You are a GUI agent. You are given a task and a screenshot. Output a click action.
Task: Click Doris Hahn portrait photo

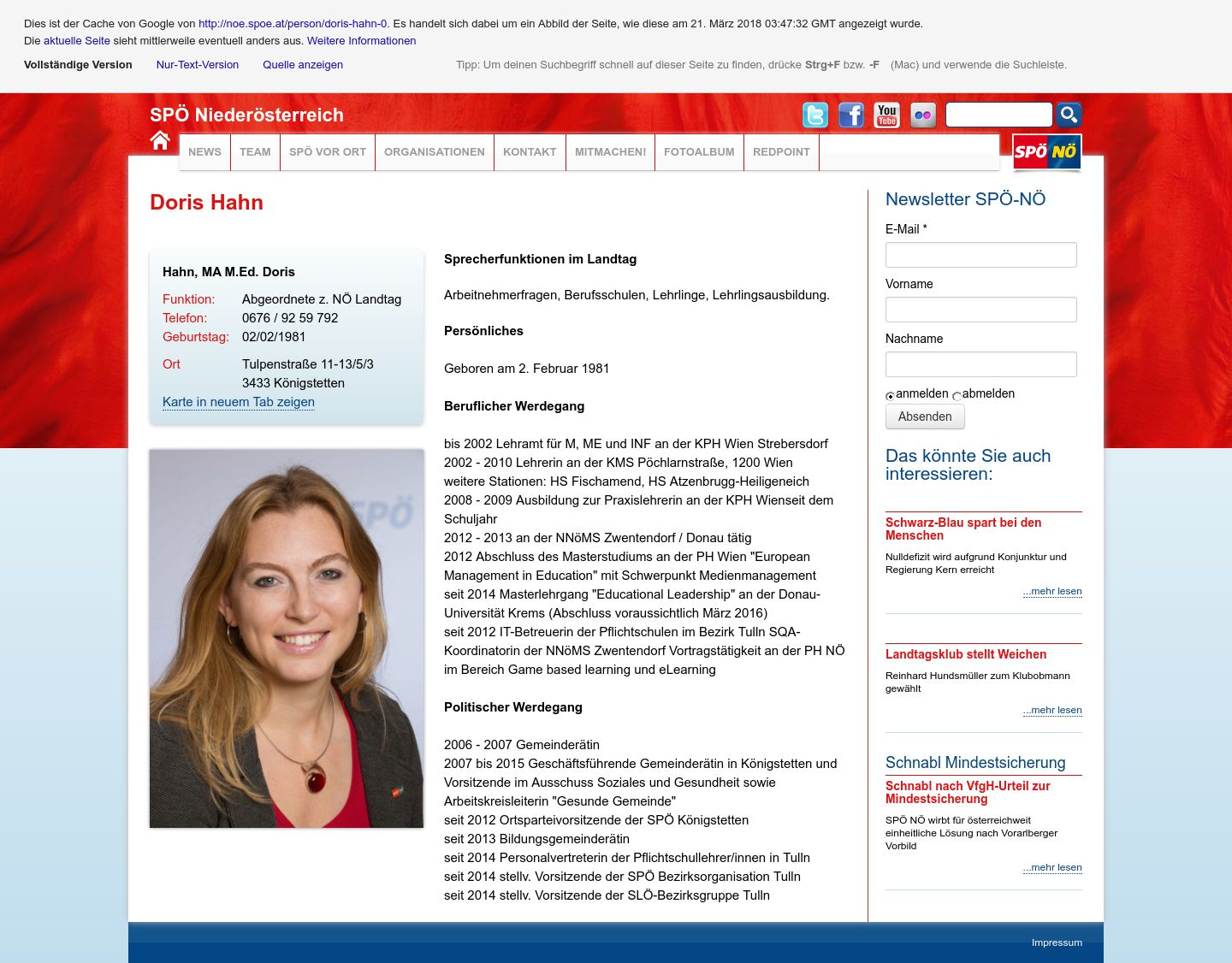pos(287,638)
